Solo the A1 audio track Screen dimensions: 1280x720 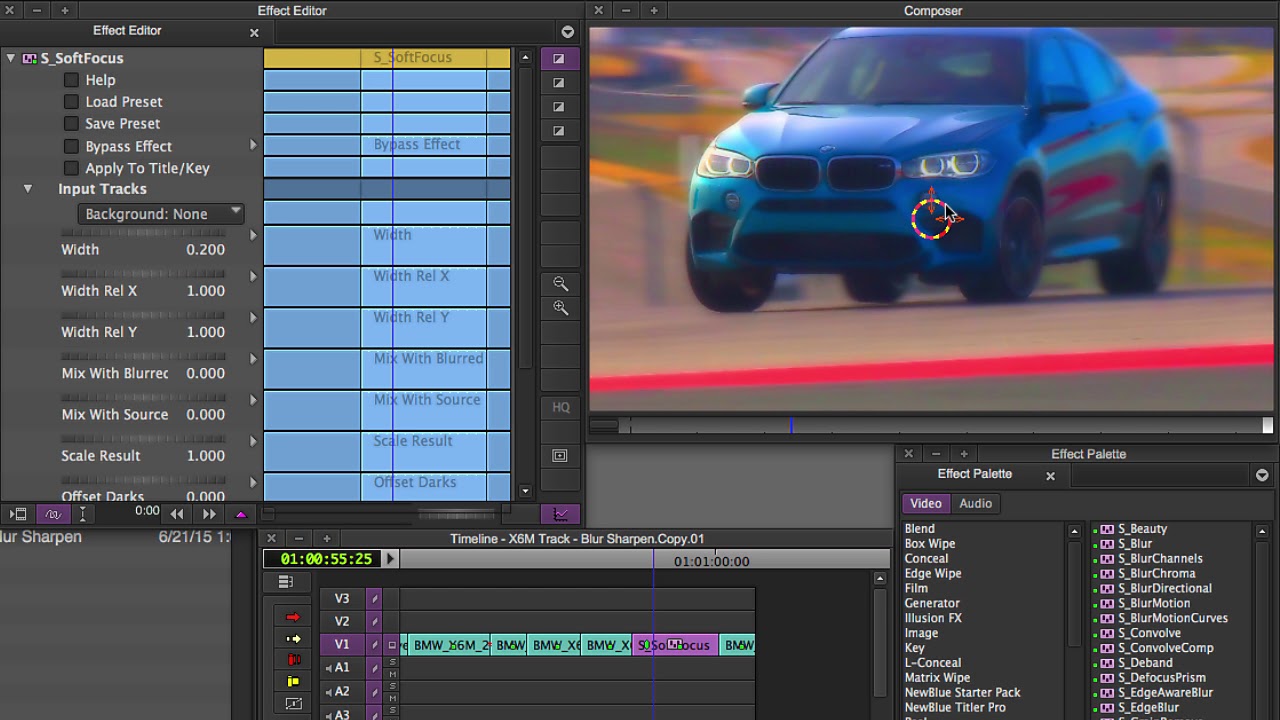(x=392, y=662)
